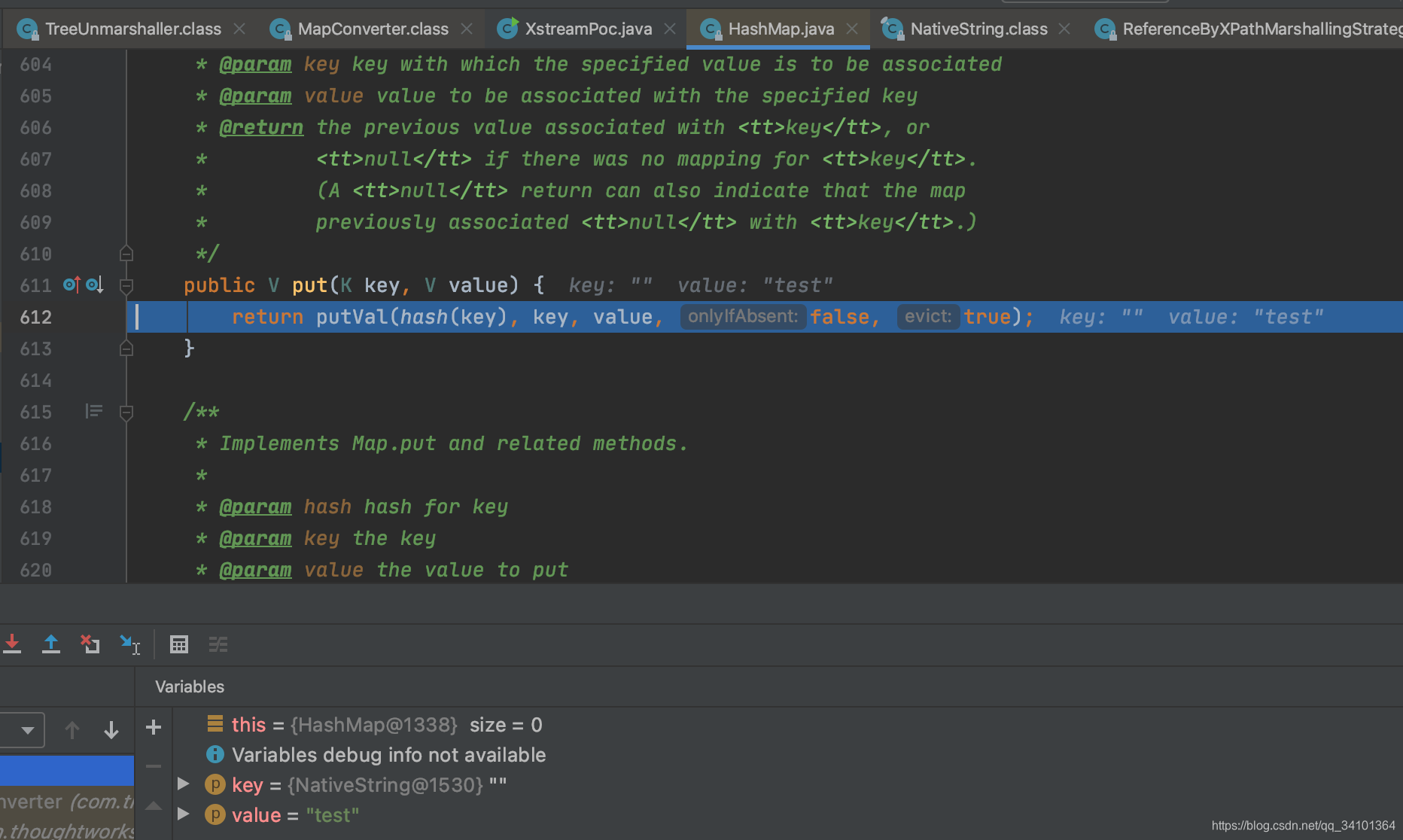
Task: Click the @param value tag on line 620
Action: (x=255, y=570)
